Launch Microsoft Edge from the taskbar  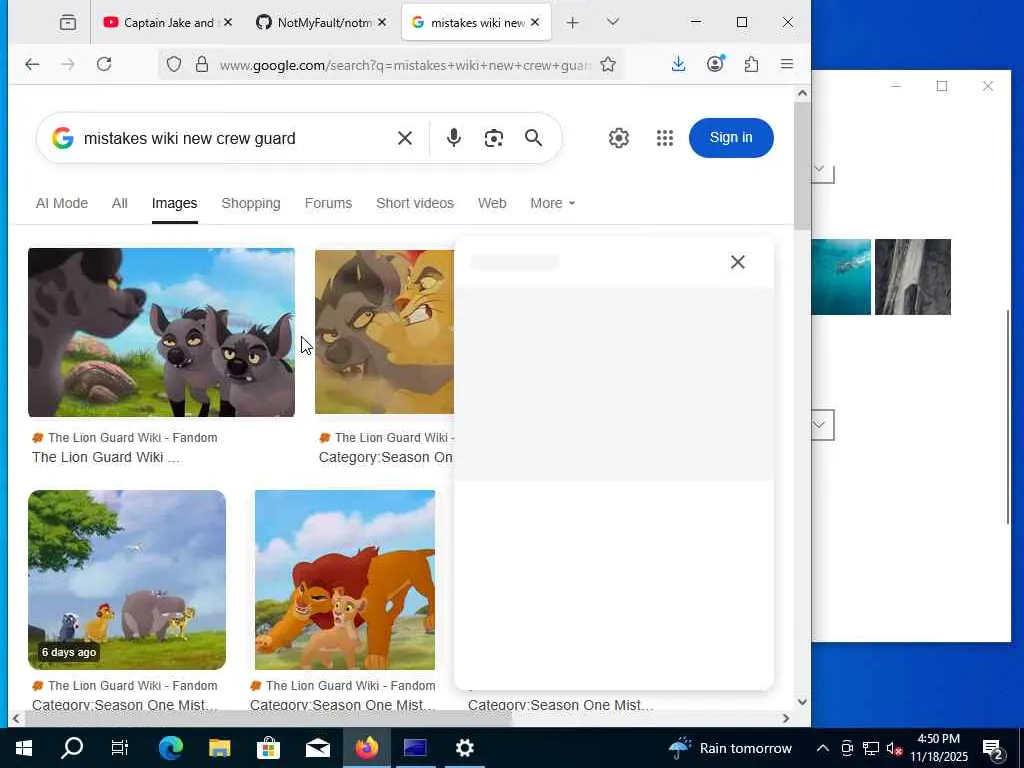click(x=170, y=748)
